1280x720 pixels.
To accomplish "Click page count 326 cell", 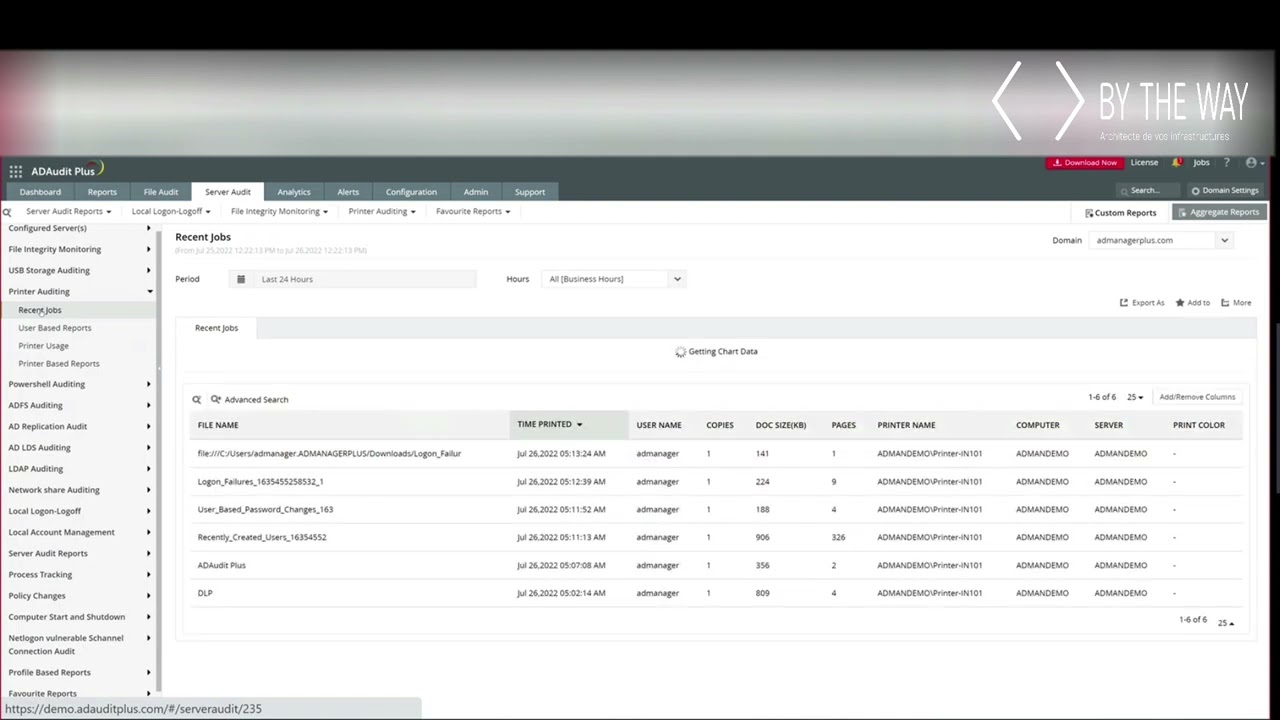I will (x=838, y=538).
